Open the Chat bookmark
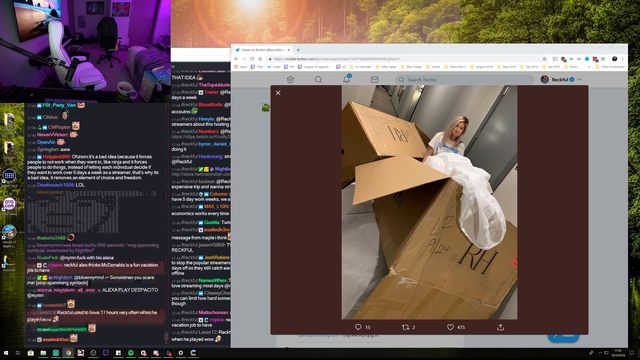640x360 pixels. (x=257, y=67)
